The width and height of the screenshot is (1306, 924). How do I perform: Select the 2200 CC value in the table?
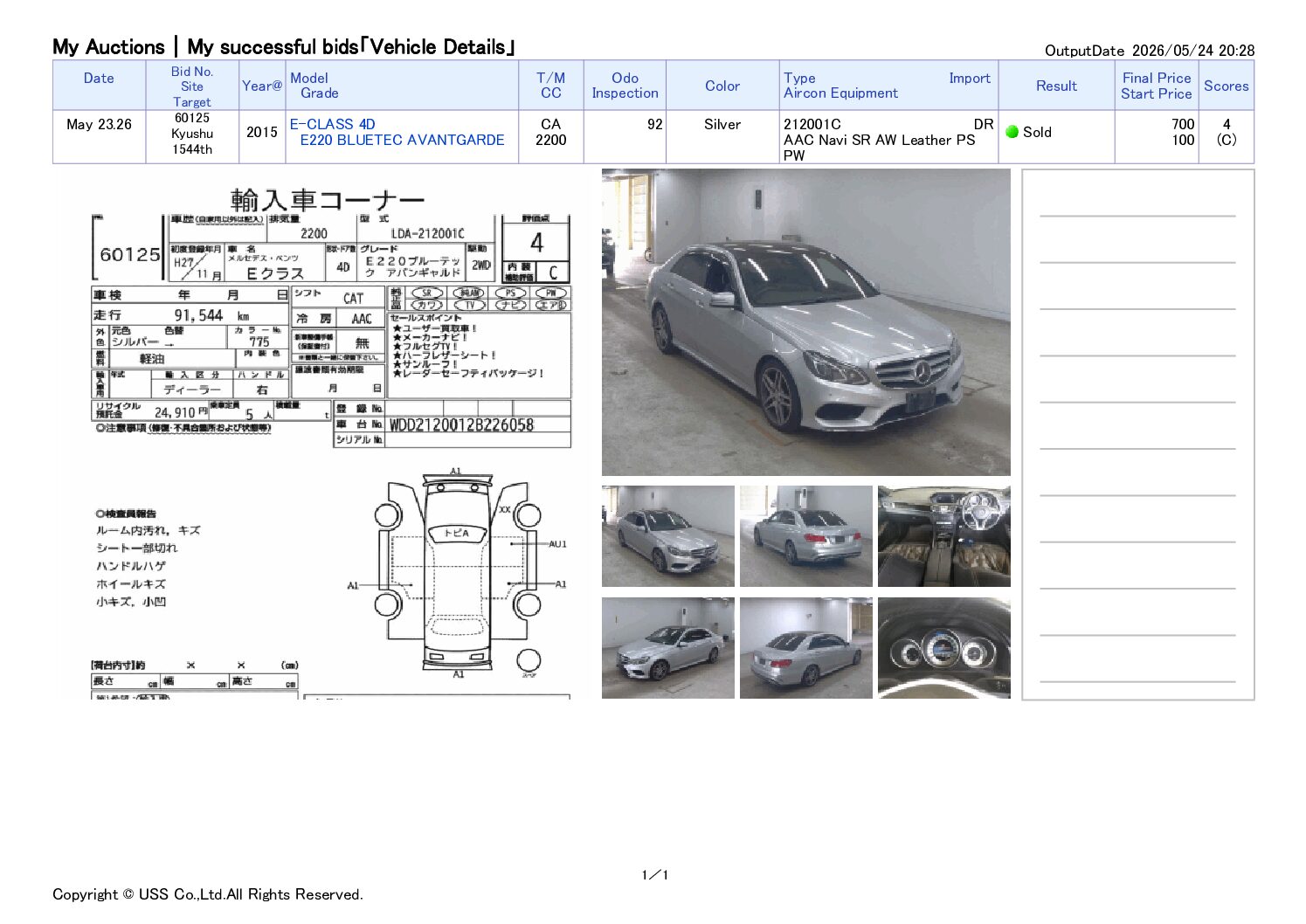click(550, 140)
